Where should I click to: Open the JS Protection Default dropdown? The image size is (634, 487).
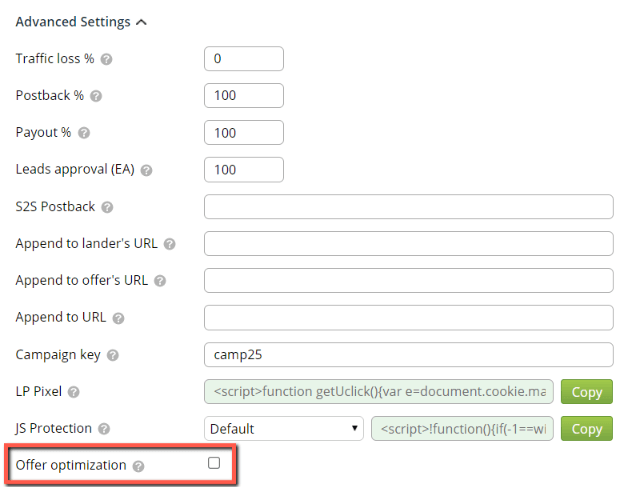coord(283,428)
